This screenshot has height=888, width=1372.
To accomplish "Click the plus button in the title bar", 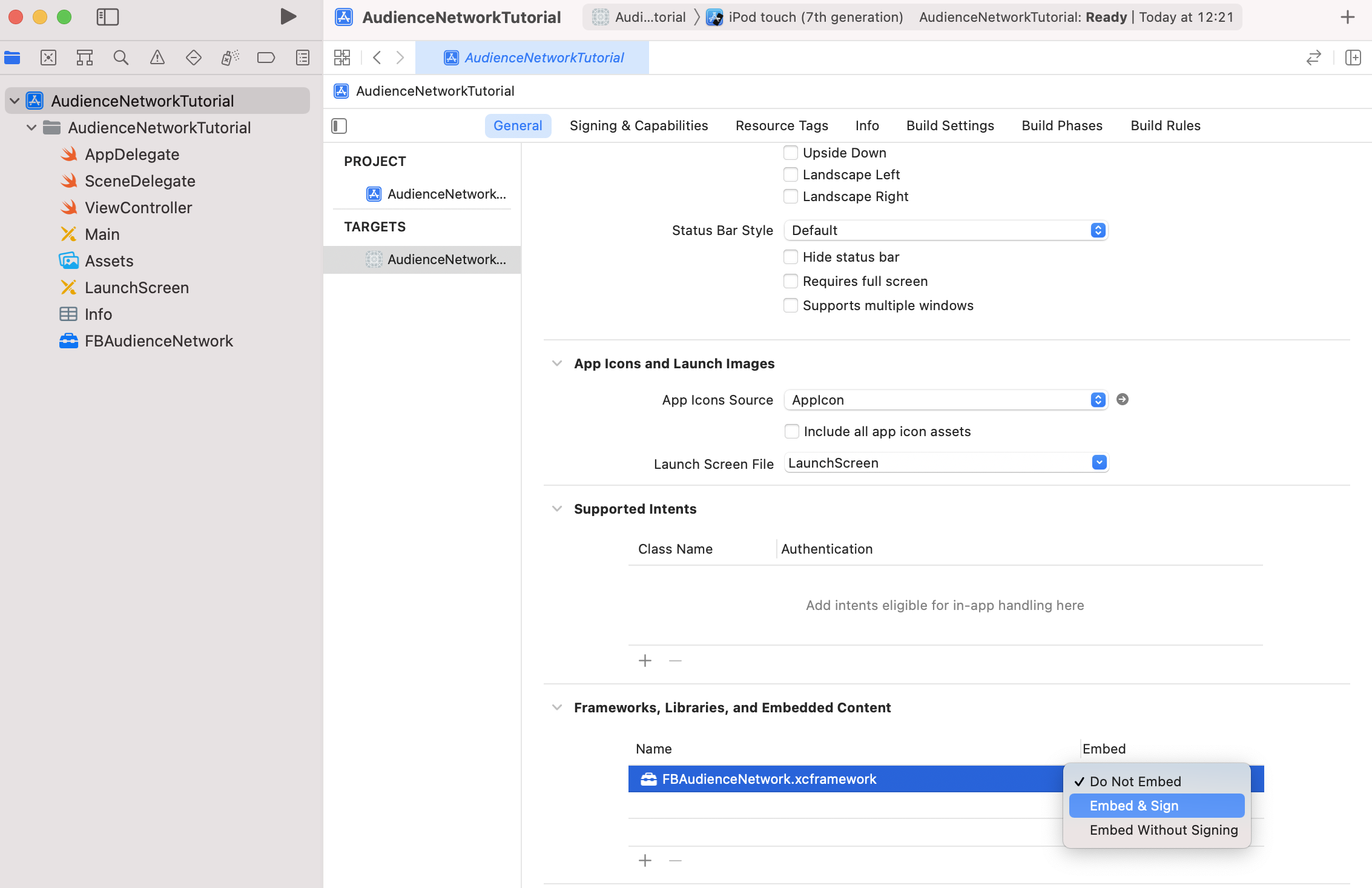I will 1348,17.
